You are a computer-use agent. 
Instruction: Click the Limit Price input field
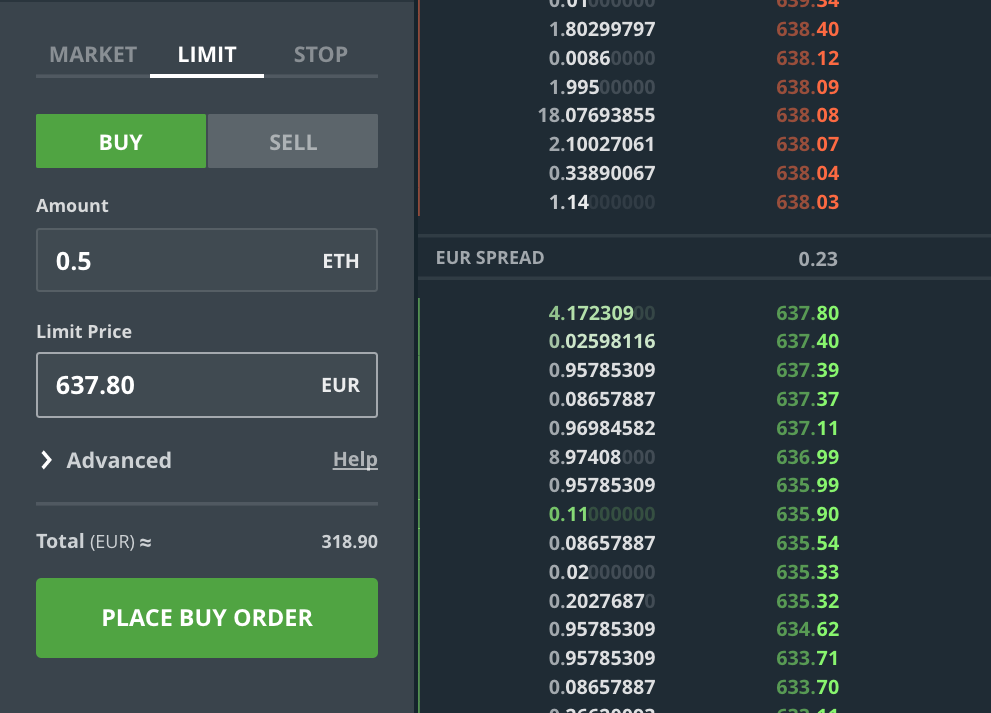pyautogui.click(x=180, y=385)
